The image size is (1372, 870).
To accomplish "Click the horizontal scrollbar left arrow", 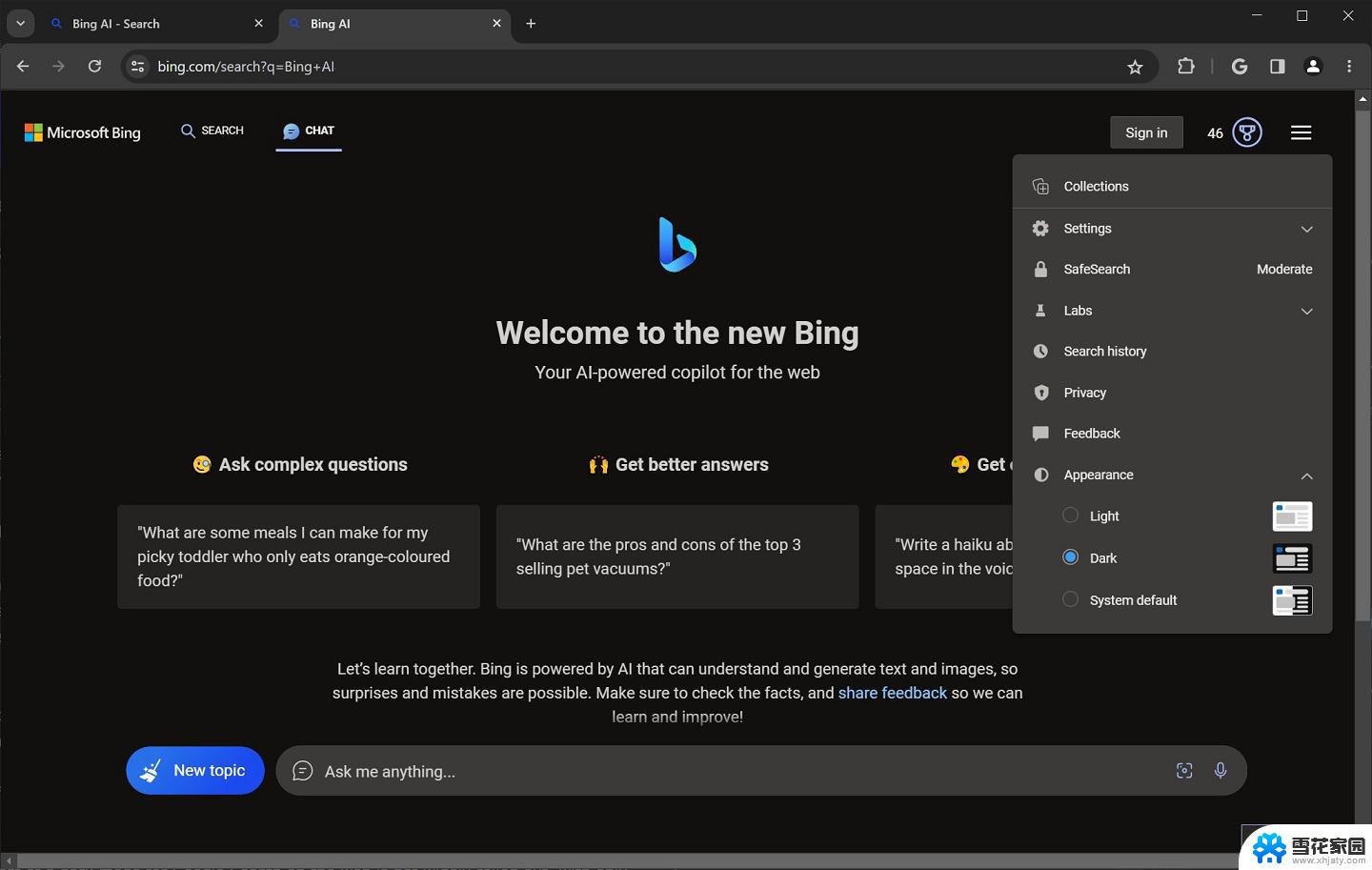I will coord(9,861).
